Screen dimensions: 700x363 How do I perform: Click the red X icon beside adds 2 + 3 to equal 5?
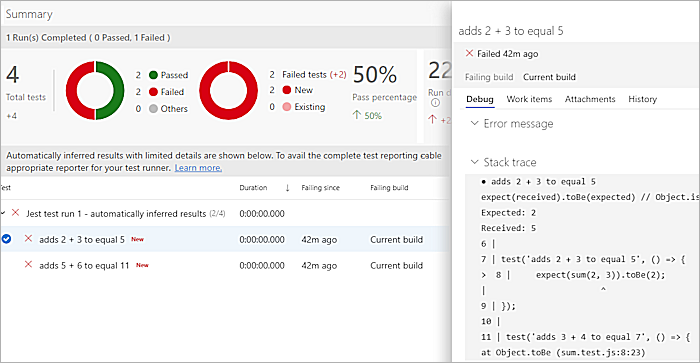28,238
